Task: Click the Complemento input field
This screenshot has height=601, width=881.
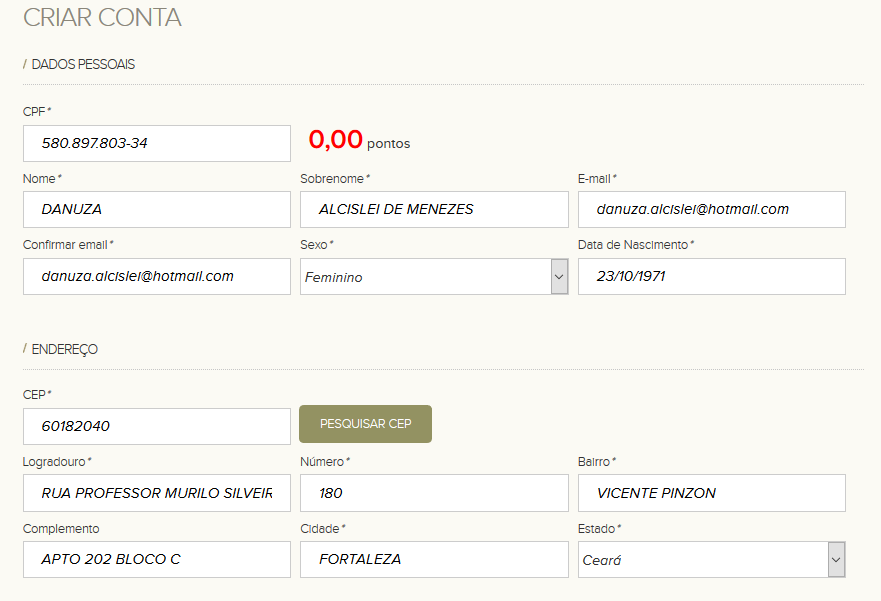Action: [x=157, y=559]
